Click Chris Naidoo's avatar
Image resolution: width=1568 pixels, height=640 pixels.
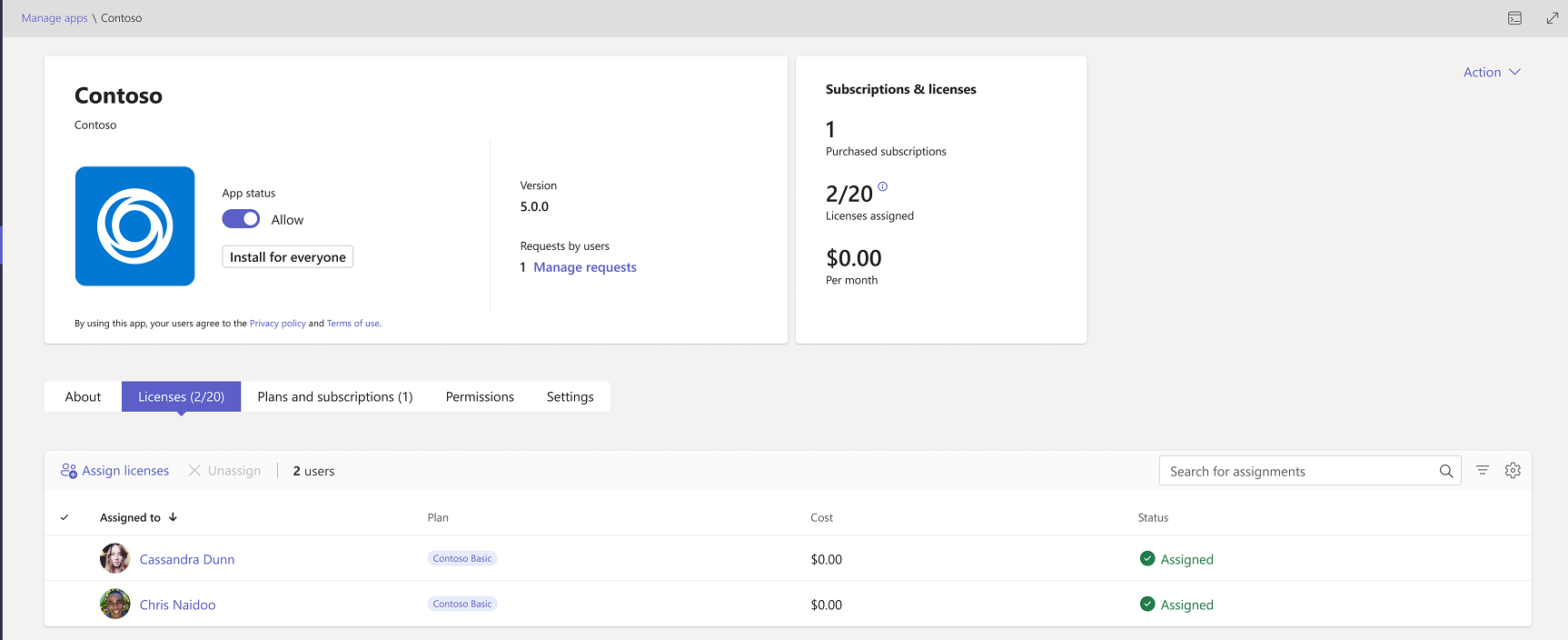[114, 605]
